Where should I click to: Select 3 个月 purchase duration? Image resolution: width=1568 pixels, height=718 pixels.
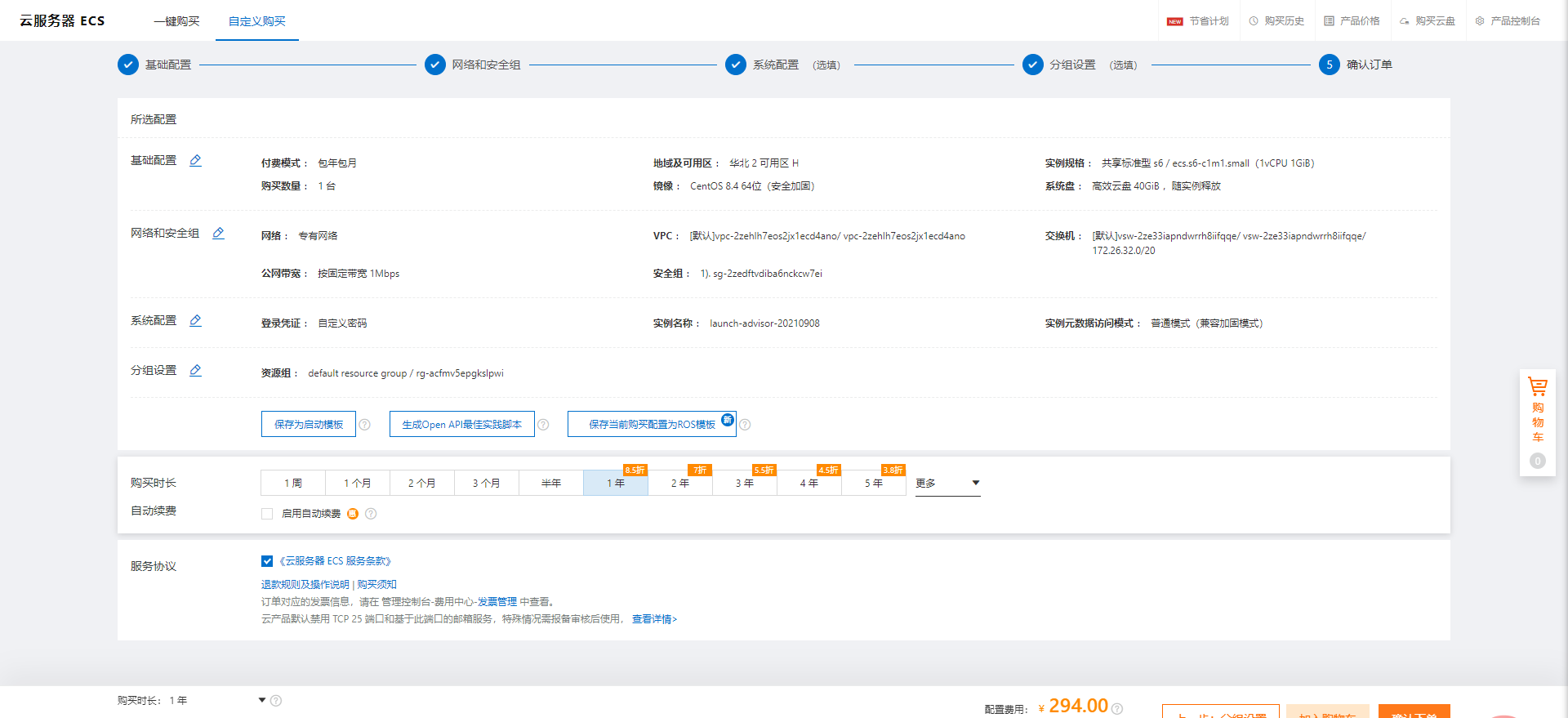(x=487, y=483)
